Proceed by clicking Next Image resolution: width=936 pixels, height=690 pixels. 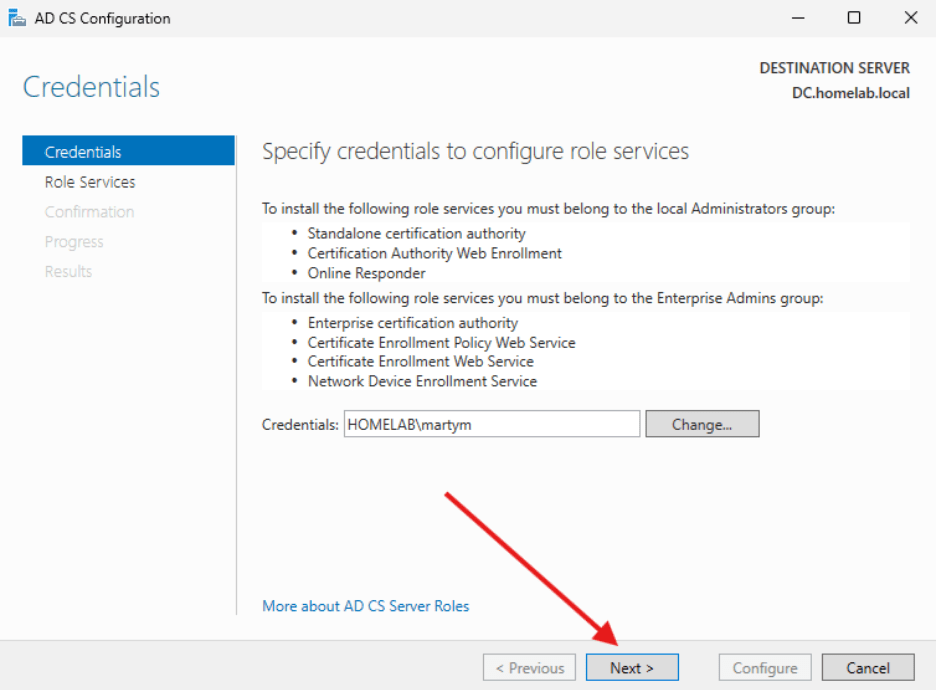pyautogui.click(x=632, y=667)
